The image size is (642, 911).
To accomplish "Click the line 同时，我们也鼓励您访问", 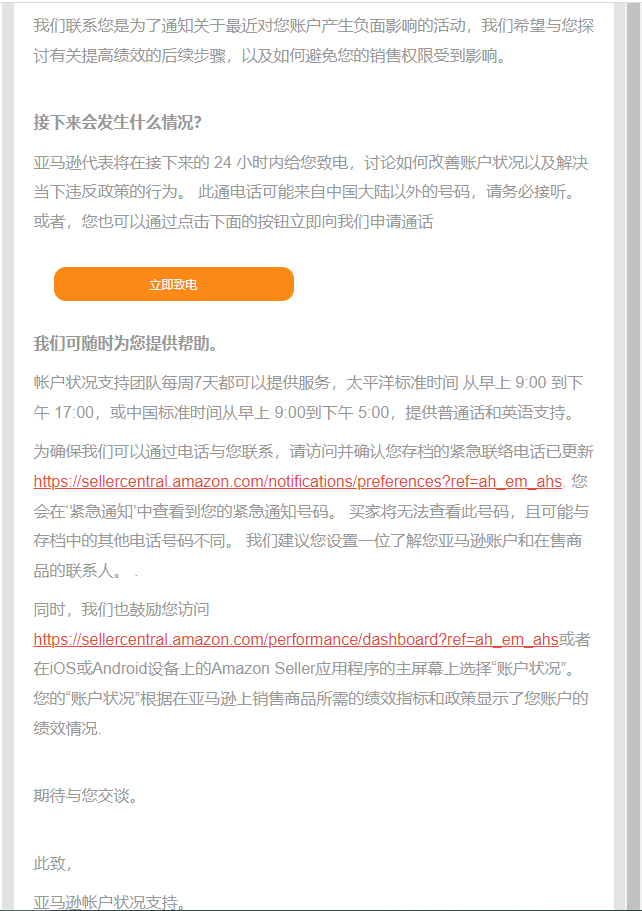I will pyautogui.click(x=121, y=609).
